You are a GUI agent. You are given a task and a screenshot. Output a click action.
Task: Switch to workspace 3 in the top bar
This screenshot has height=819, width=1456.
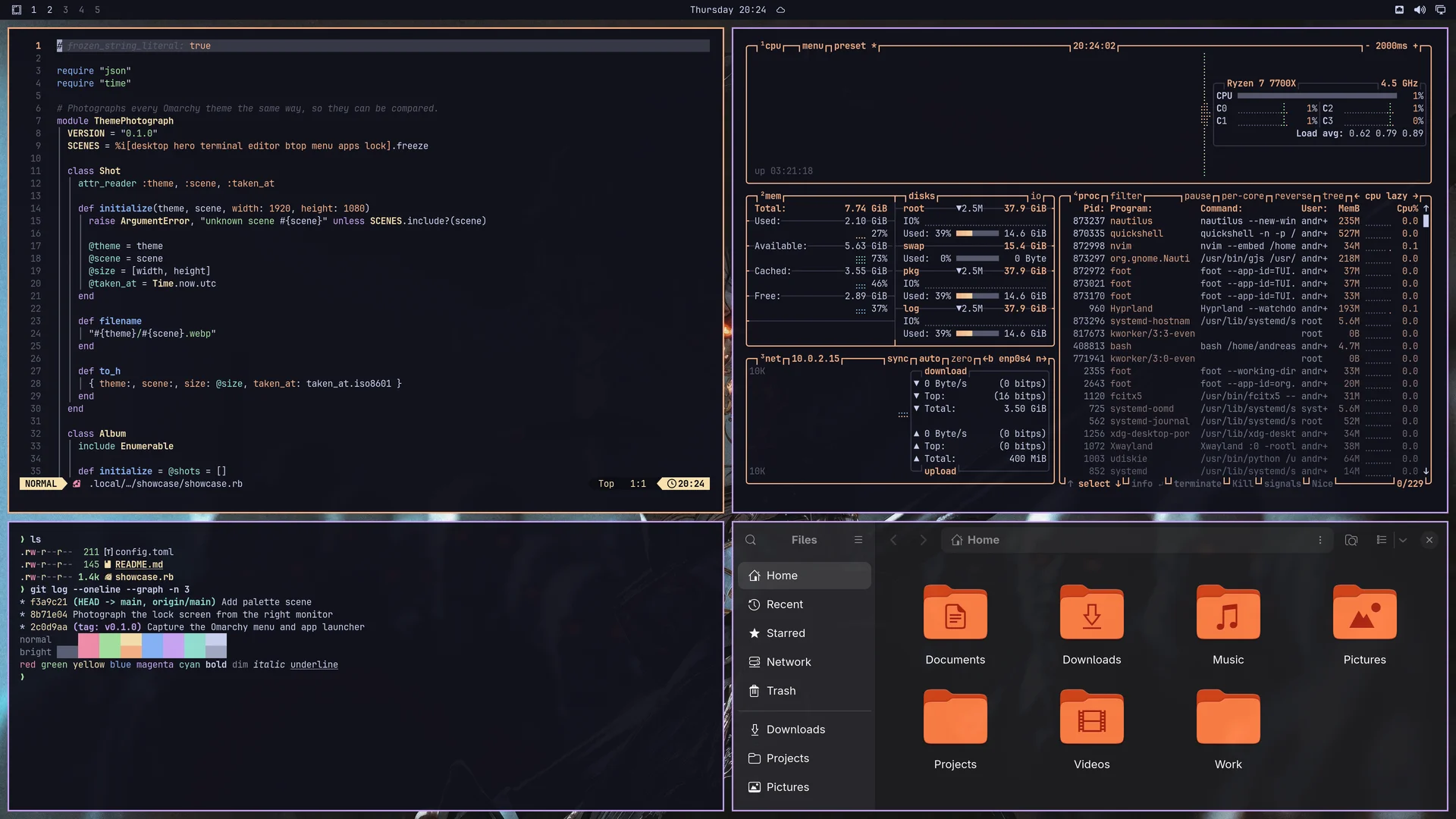(x=65, y=10)
